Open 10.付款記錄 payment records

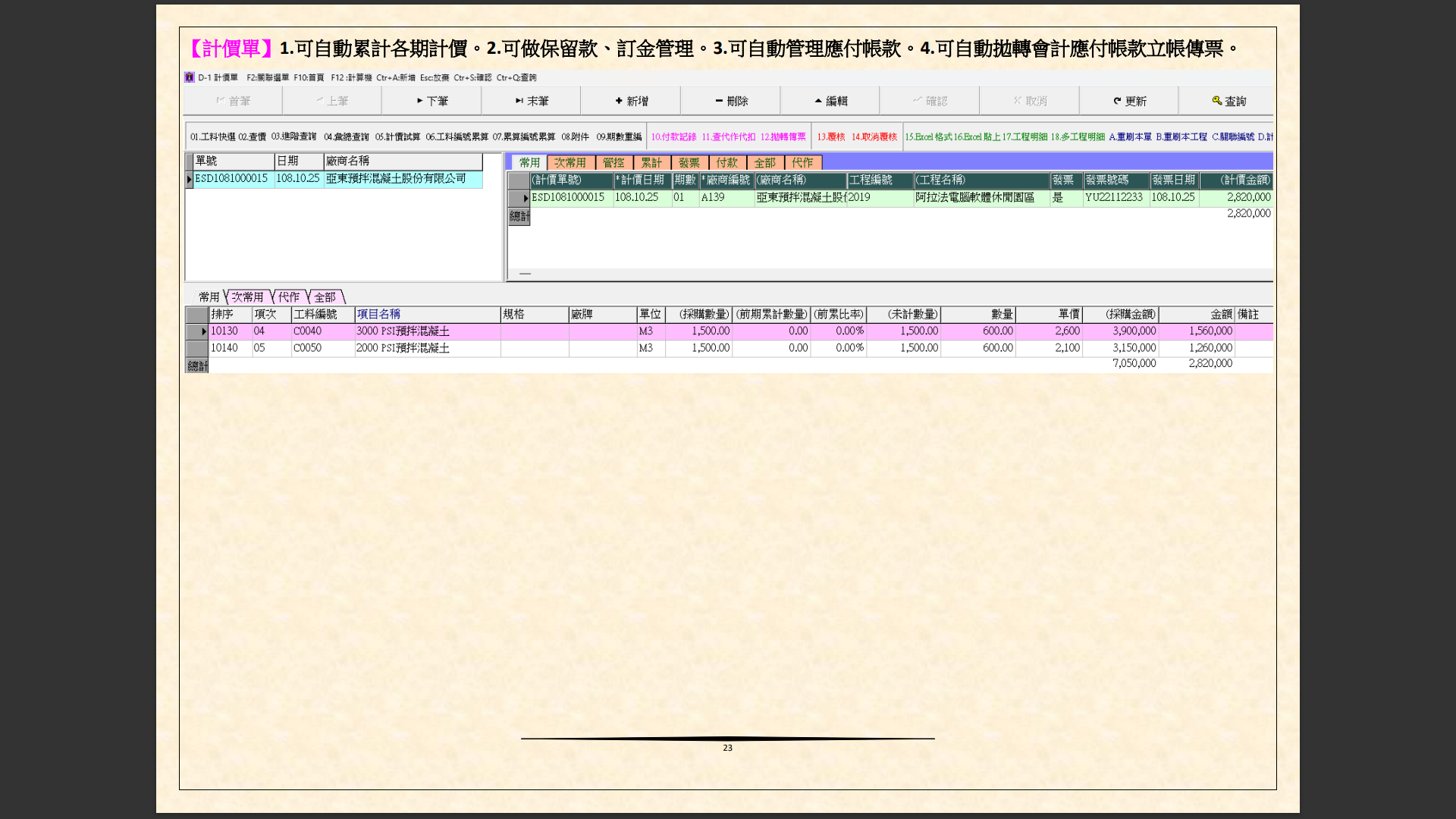pos(673,137)
